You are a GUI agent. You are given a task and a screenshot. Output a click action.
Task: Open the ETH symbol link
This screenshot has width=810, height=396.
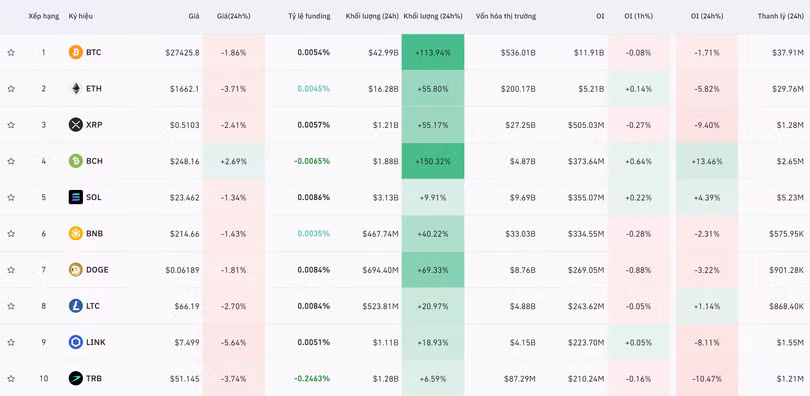tap(94, 89)
